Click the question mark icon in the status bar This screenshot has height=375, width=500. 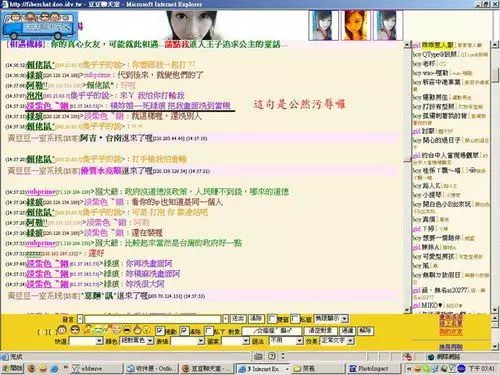pos(272,356)
